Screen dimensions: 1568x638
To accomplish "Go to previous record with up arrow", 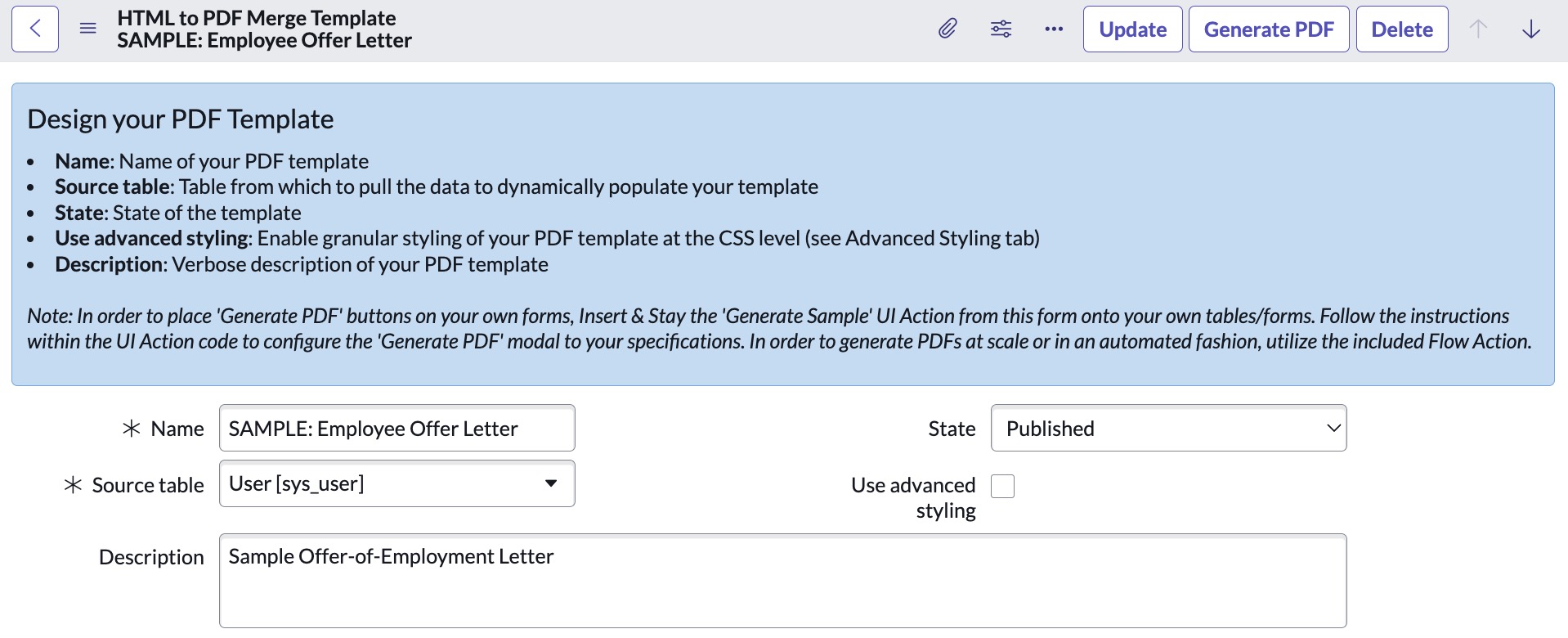I will coord(1478,29).
